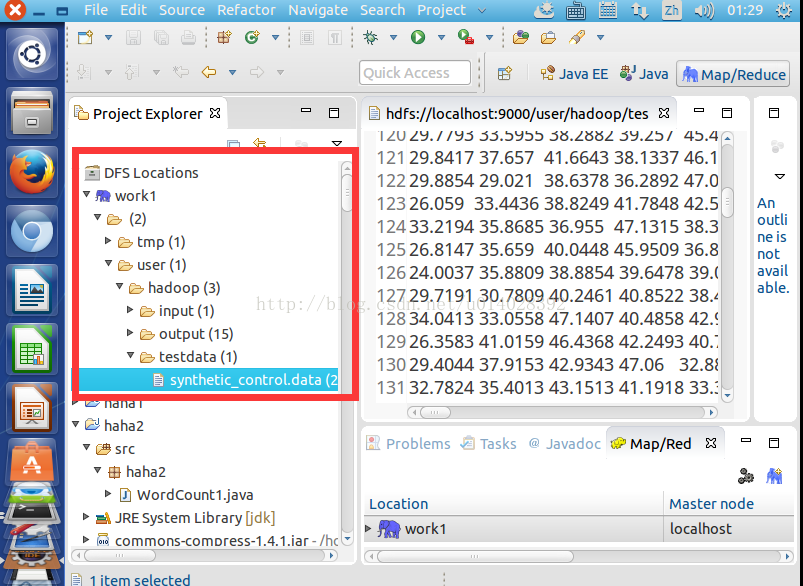Toggle Block Selection Mode toolbar button
This screenshot has height=586, width=803.
(x=307, y=37)
